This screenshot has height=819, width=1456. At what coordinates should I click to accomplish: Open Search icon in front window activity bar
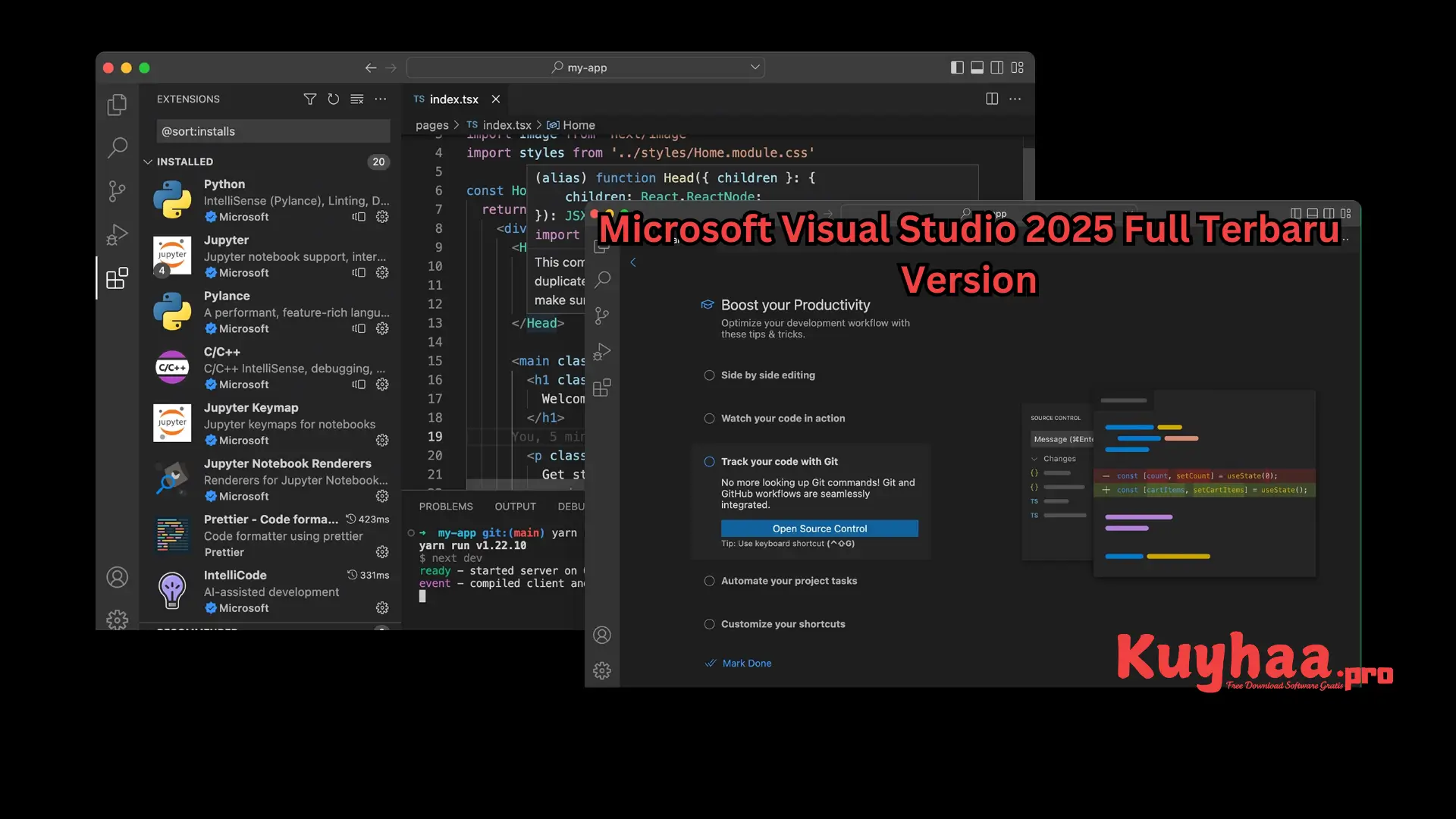(x=602, y=280)
